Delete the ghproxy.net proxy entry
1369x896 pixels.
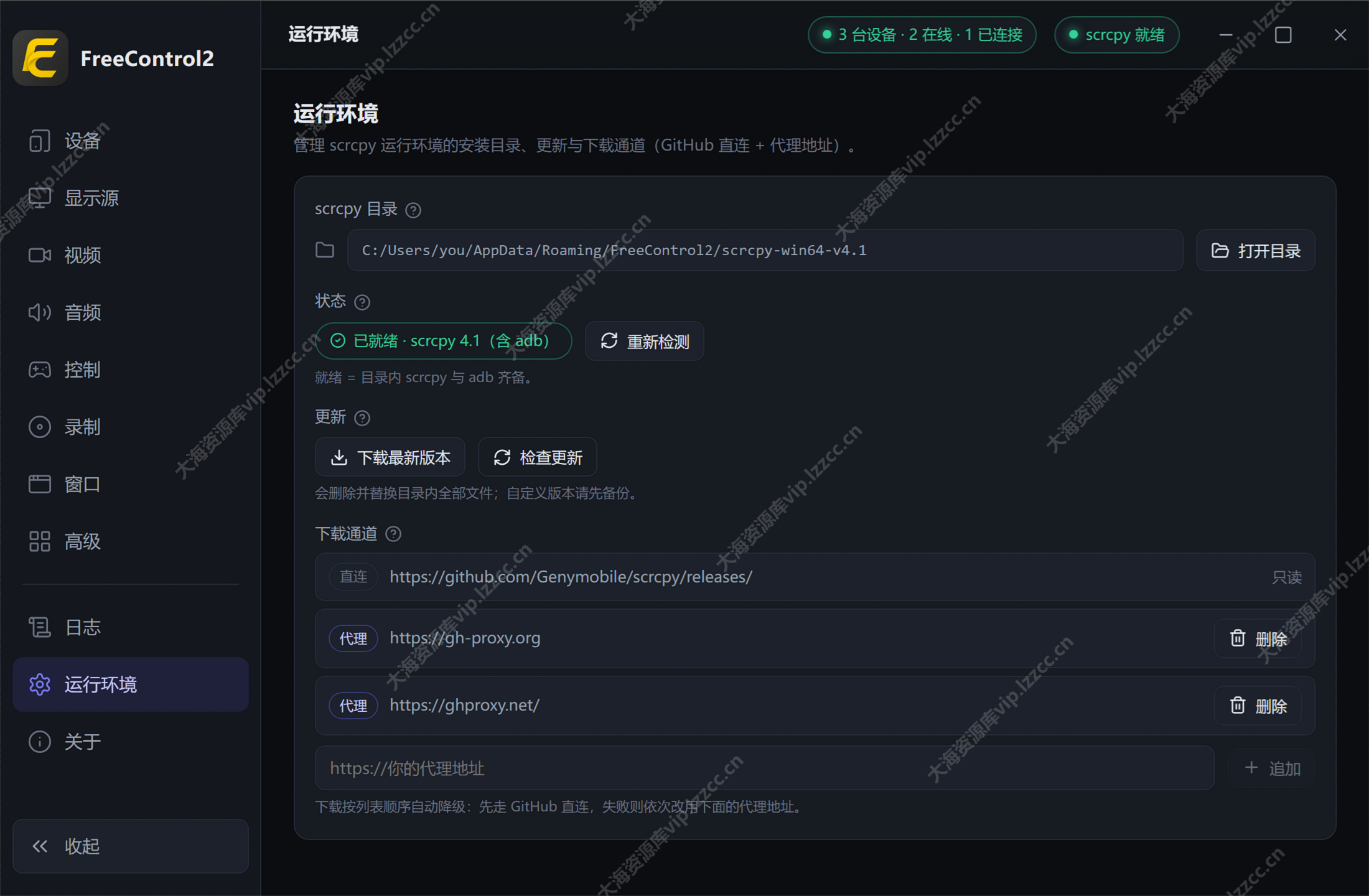coord(1258,706)
